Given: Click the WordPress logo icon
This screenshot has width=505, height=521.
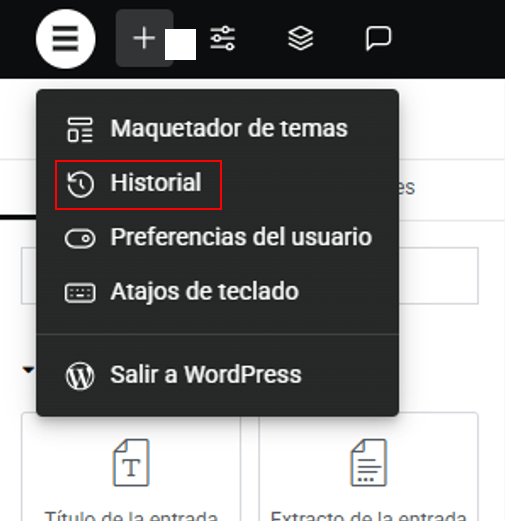Looking at the screenshot, I should point(80,376).
